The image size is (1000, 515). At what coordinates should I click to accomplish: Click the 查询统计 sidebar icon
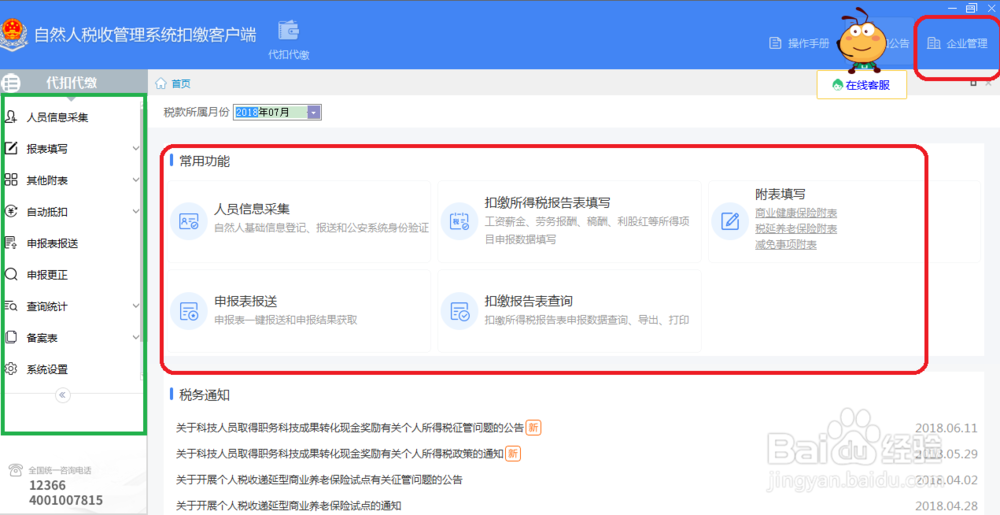pos(10,306)
